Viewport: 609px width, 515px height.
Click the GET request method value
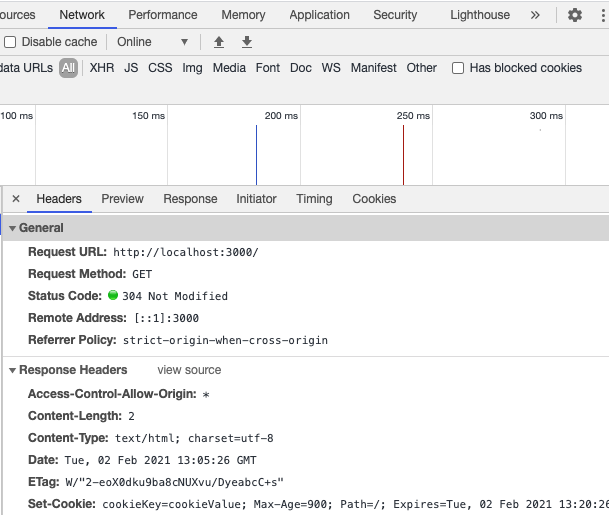point(142,274)
